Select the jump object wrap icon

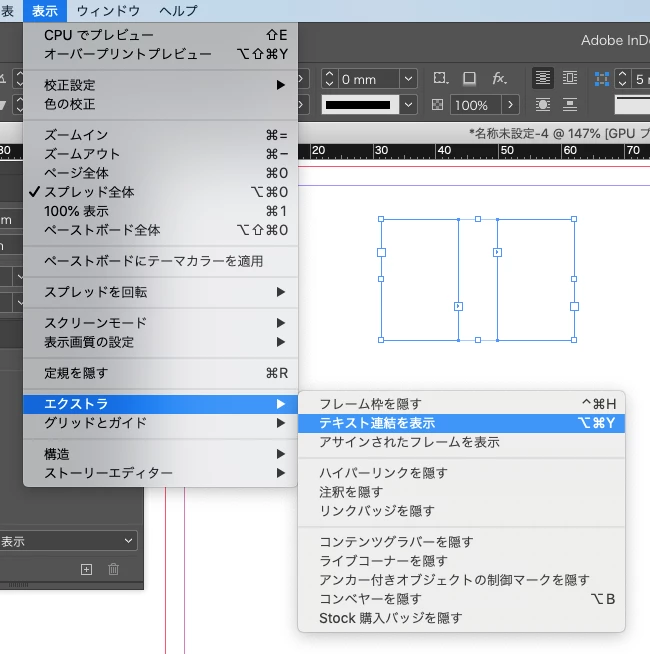coord(569,104)
